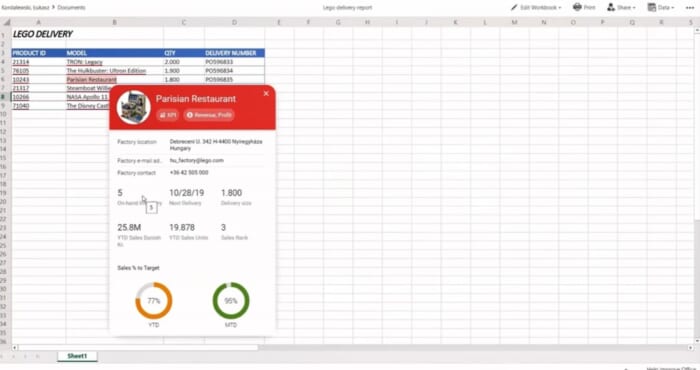The width and height of the screenshot is (700, 370).
Task: Click the MTD 95% donut chart
Action: coord(231,301)
